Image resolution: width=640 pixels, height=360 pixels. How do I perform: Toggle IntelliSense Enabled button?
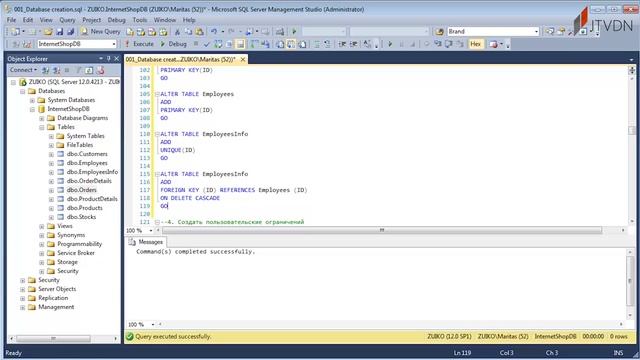240,44
